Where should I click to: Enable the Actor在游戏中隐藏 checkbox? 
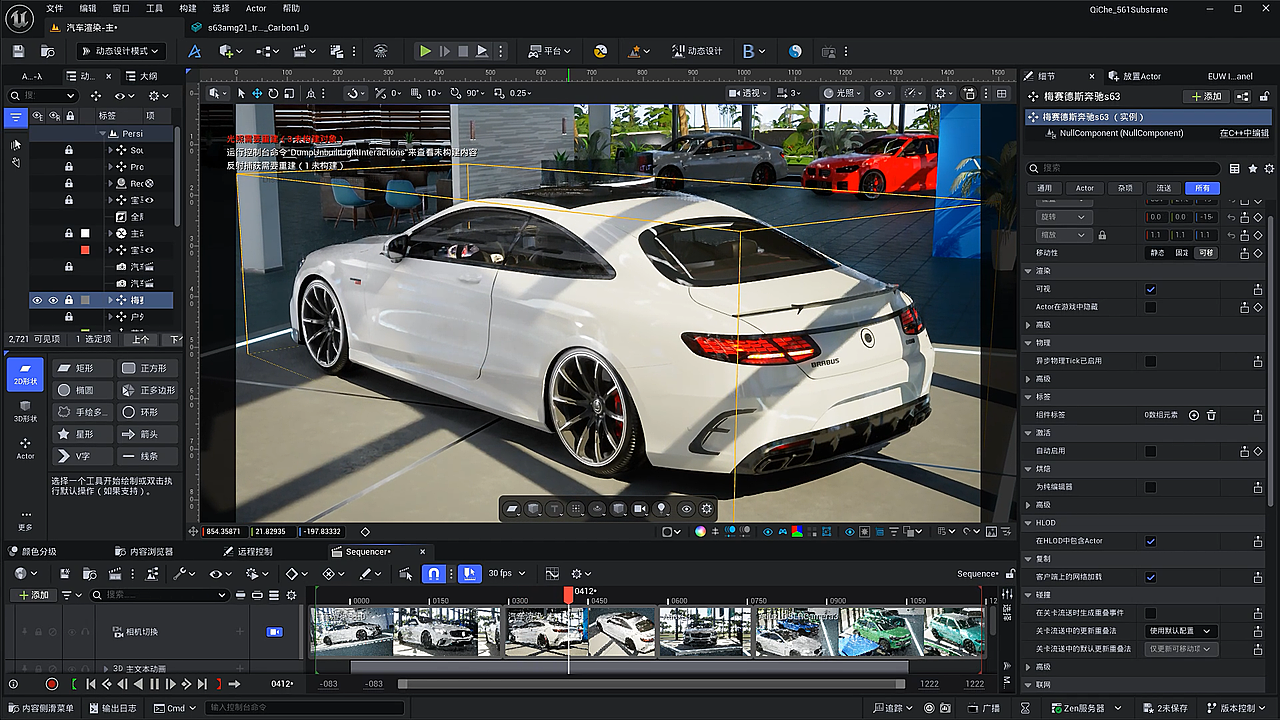pos(1150,307)
